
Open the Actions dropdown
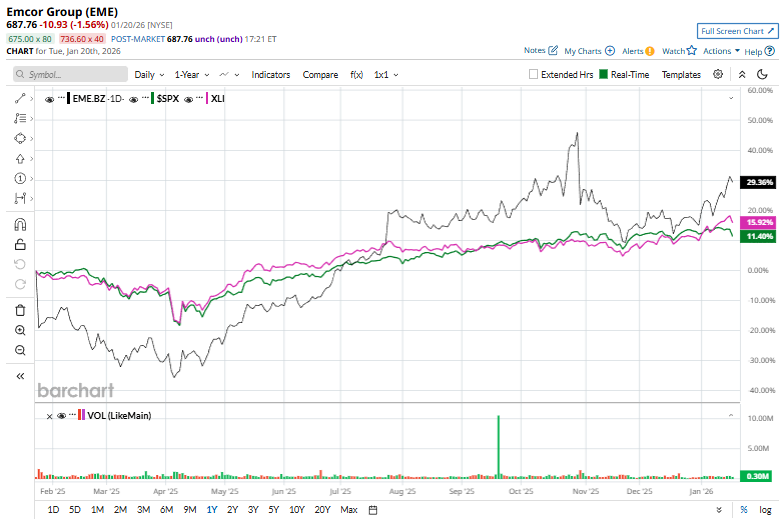721,51
